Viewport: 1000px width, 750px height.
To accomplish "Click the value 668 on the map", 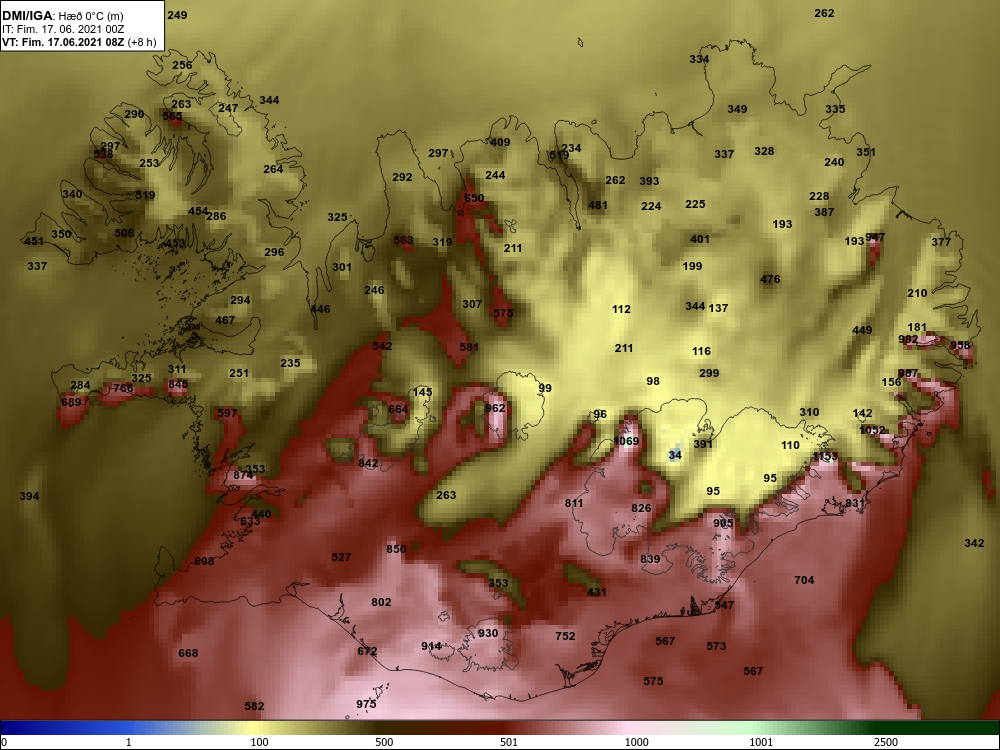I will [x=188, y=653].
